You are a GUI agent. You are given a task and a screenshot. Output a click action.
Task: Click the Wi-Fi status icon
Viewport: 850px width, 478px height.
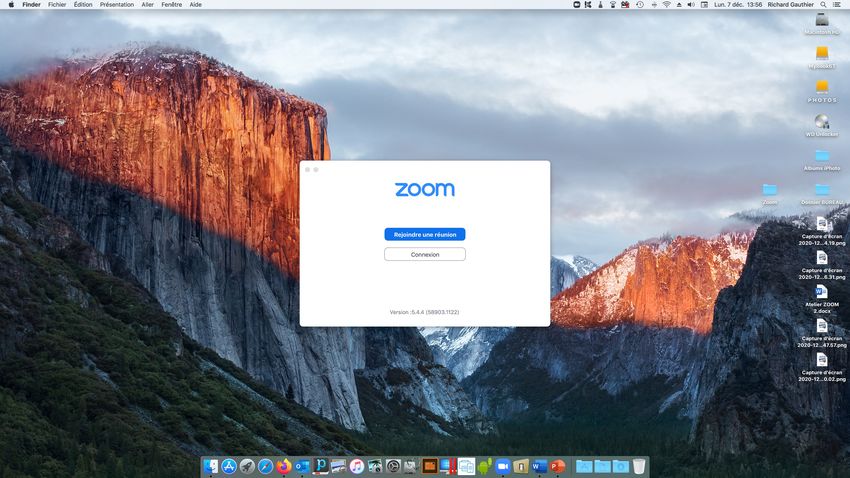pyautogui.click(x=666, y=5)
